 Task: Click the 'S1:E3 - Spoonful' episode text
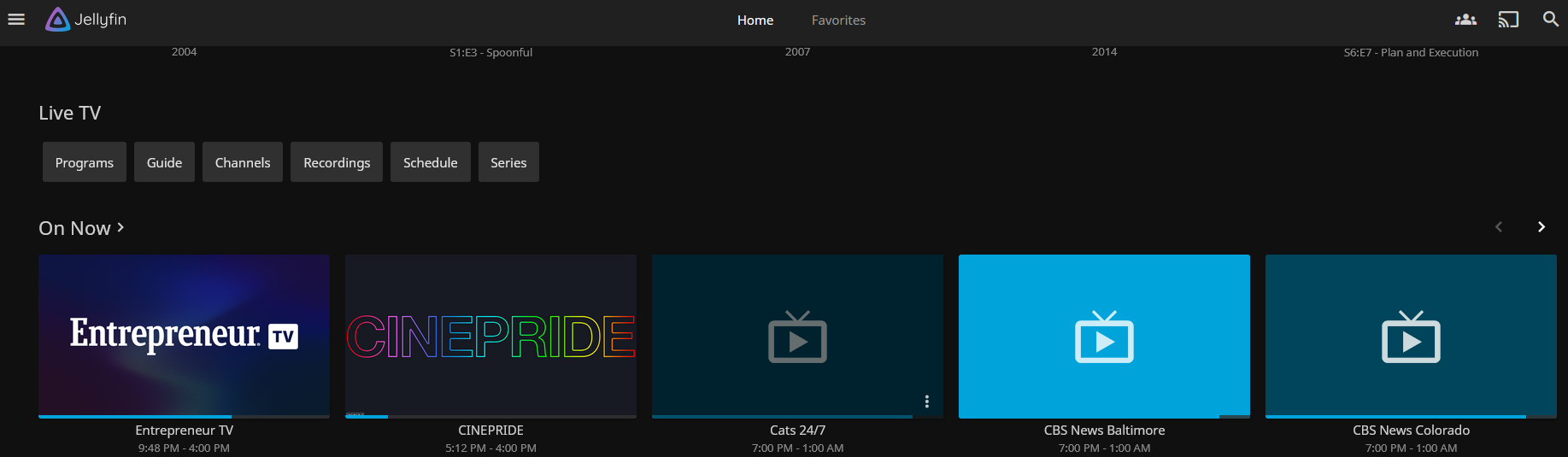[x=490, y=52]
